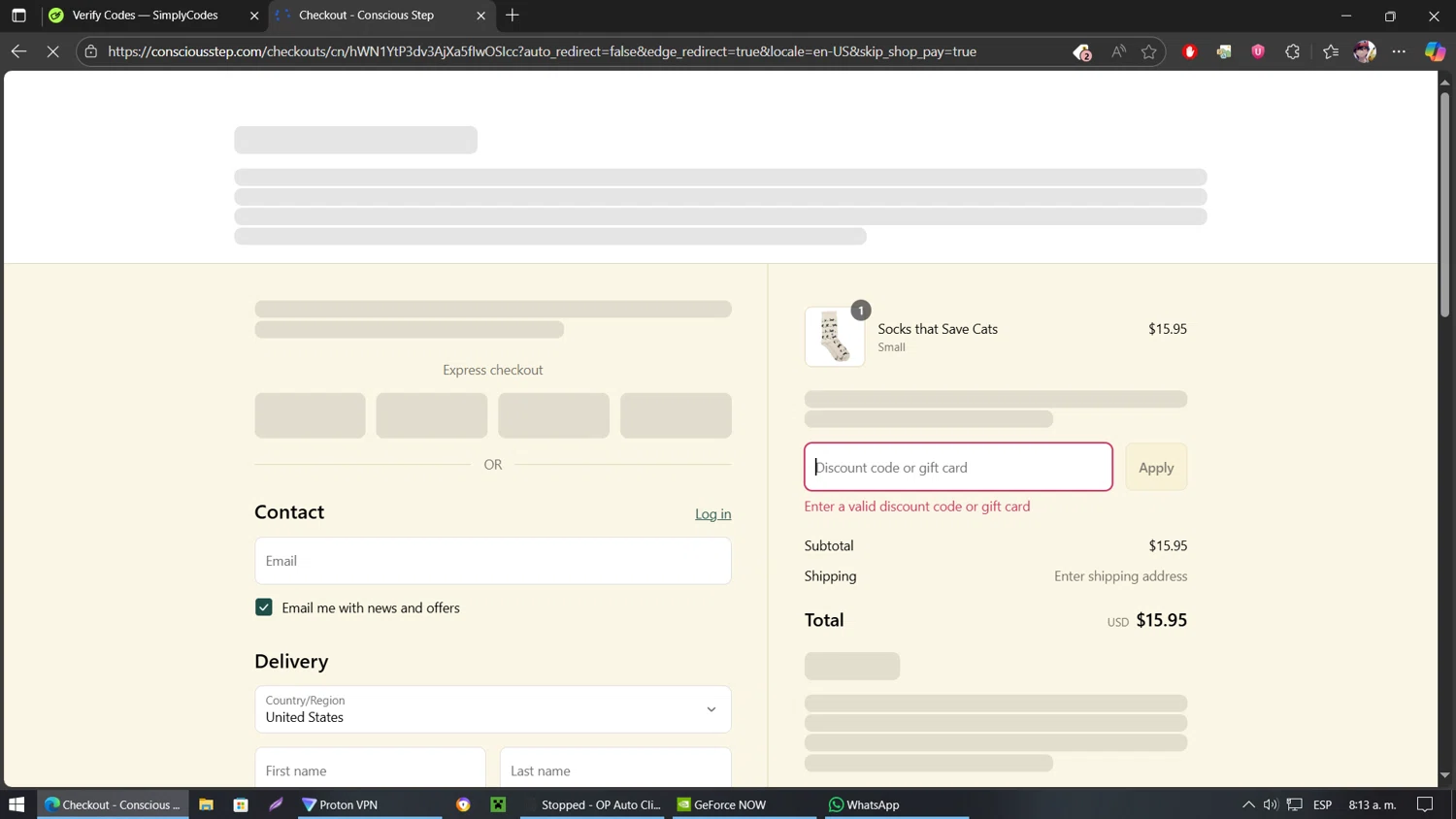This screenshot has height=819, width=1456.
Task: Open GeForce NOW from the taskbar
Action: coord(745,804)
